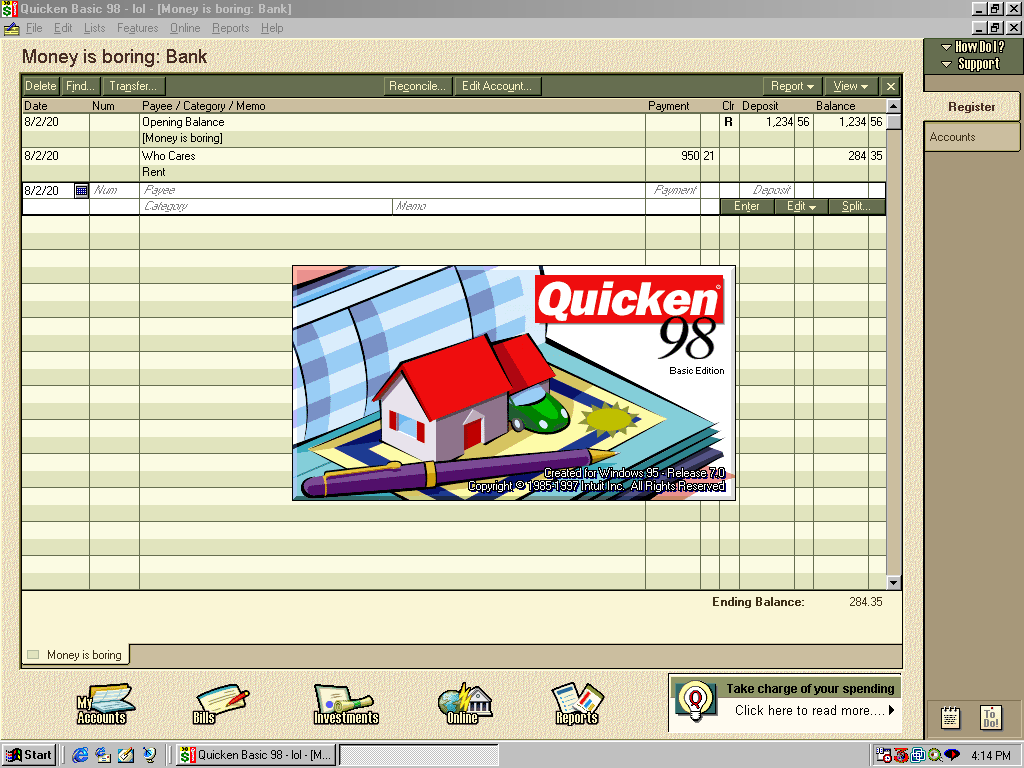Expand the How Do I? menu
The image size is (1024, 768).
[972, 47]
